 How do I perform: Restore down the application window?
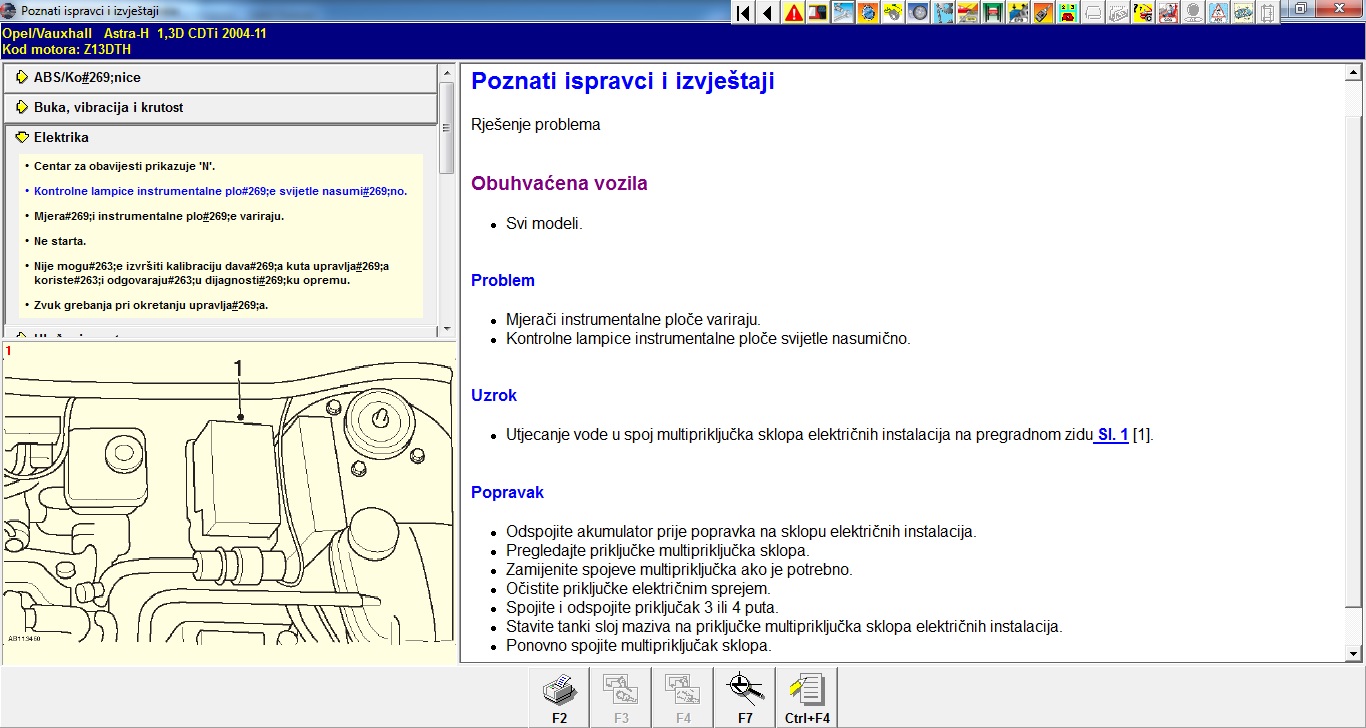1300,9
